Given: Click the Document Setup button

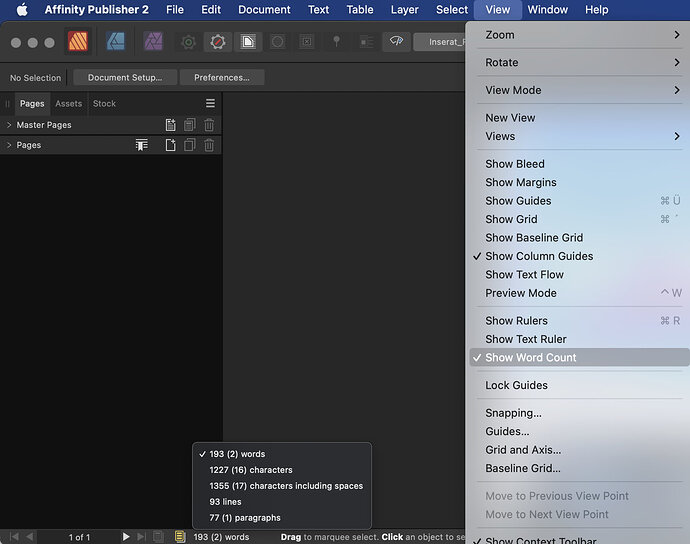Looking at the screenshot, I should (x=124, y=77).
